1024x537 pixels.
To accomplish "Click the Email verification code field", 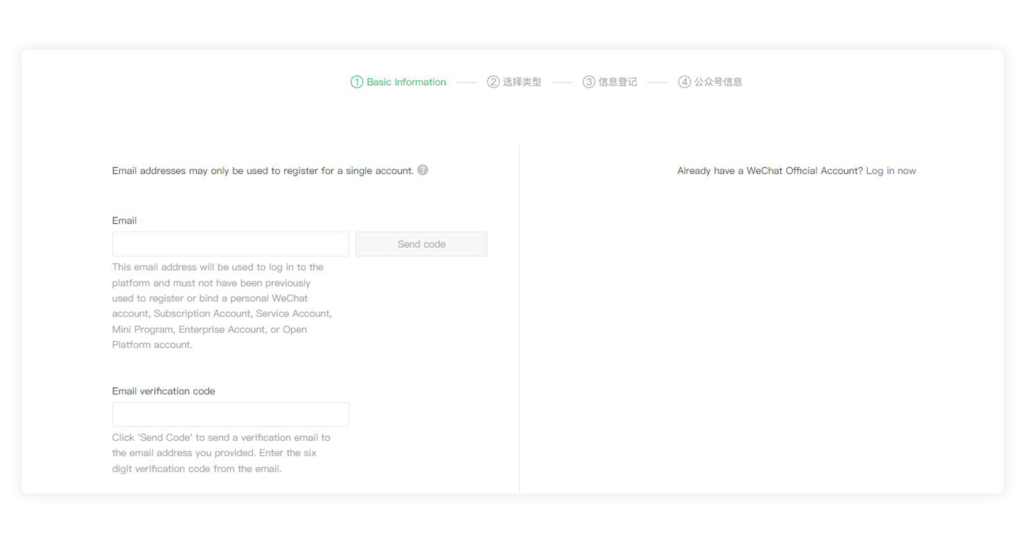I will tap(231, 414).
